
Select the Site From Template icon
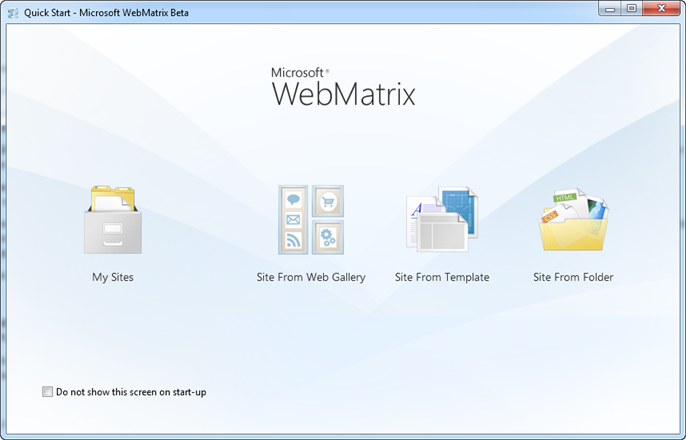(x=442, y=219)
